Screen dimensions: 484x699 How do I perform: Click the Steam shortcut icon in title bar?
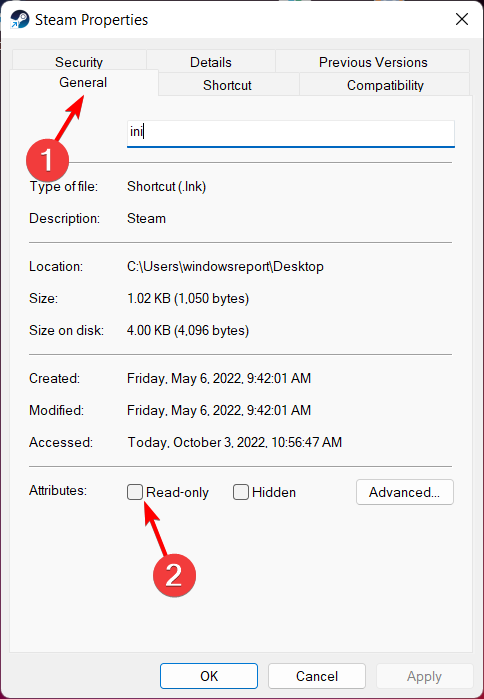point(19,20)
